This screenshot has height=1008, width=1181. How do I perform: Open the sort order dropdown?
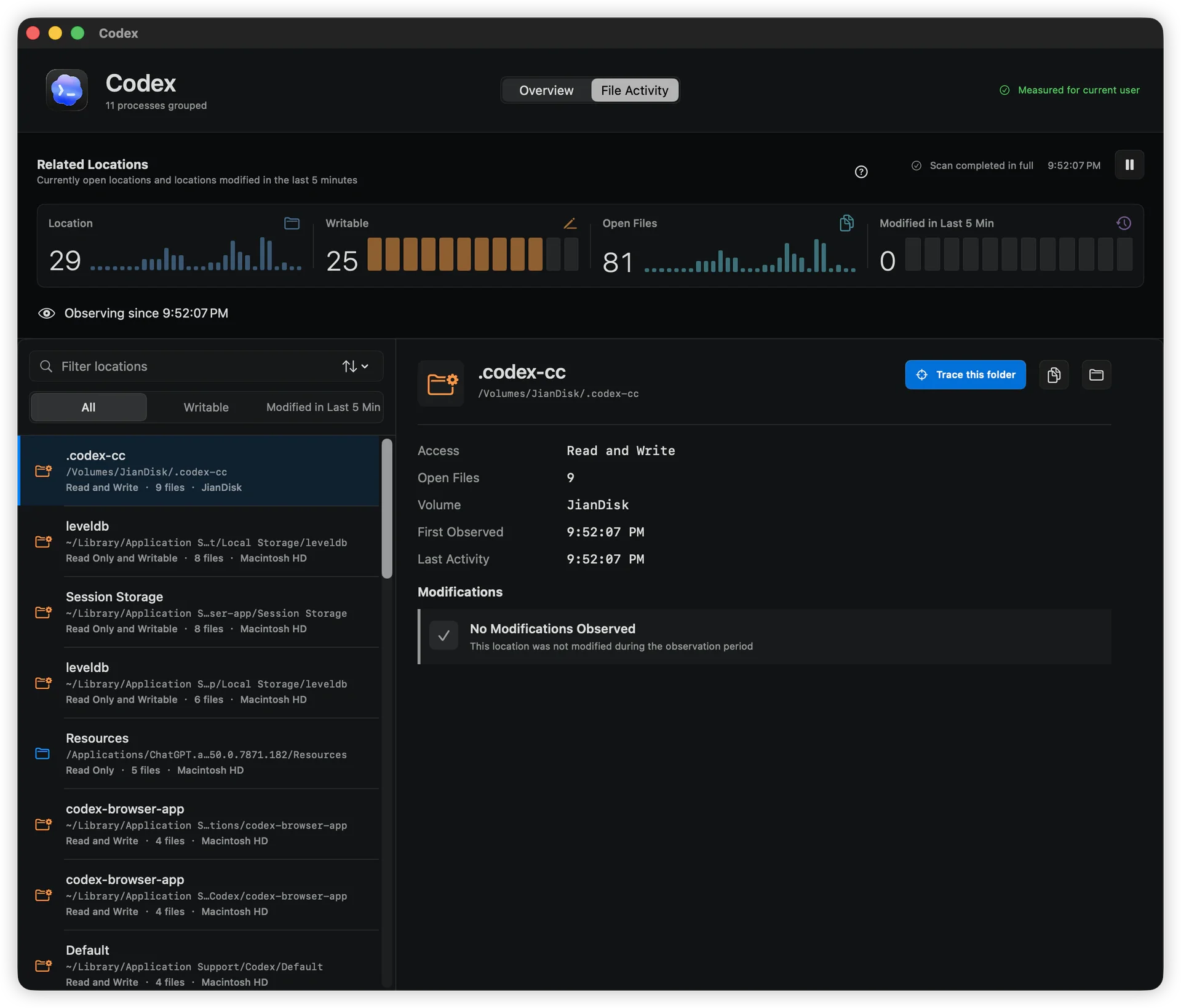[356, 367]
